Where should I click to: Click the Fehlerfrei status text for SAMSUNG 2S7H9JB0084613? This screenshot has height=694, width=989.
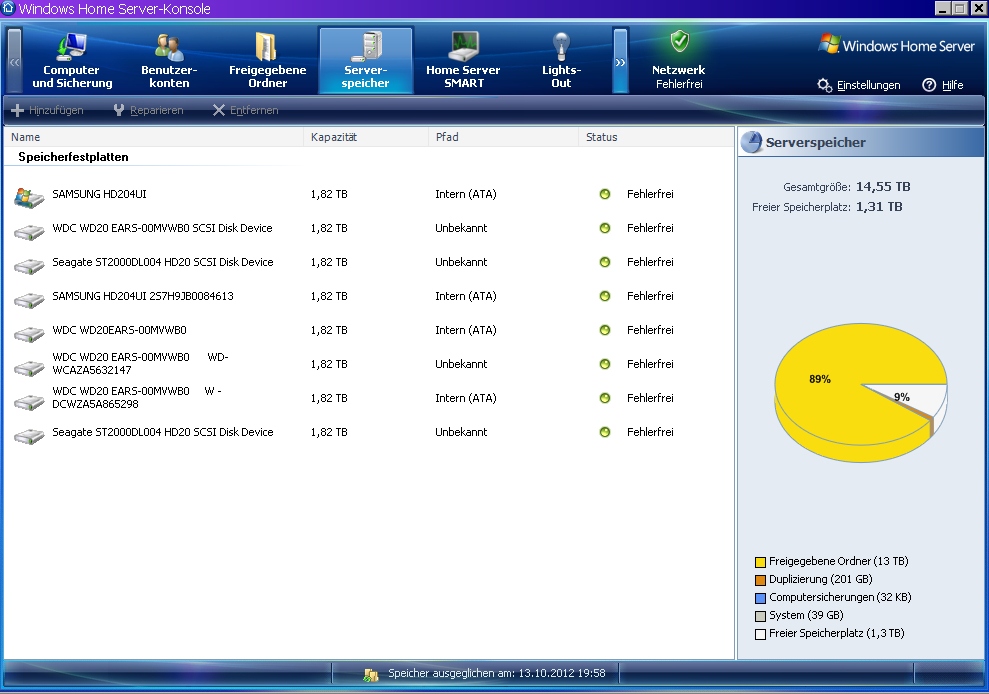click(650, 296)
